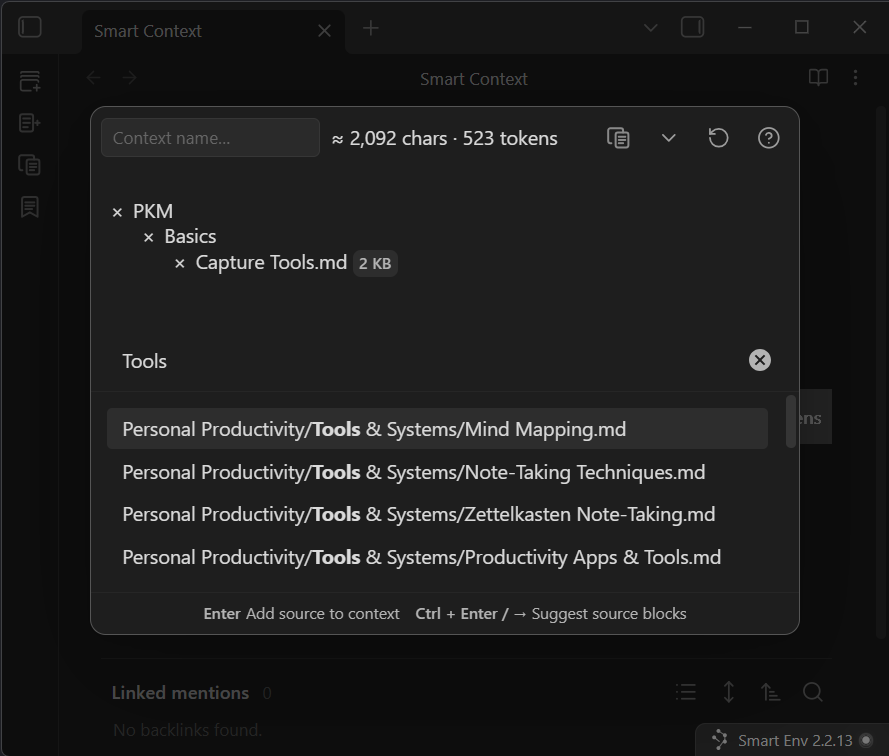
Task: Select the Zettelkasten Note-Taking.md suggestion
Action: (418, 514)
